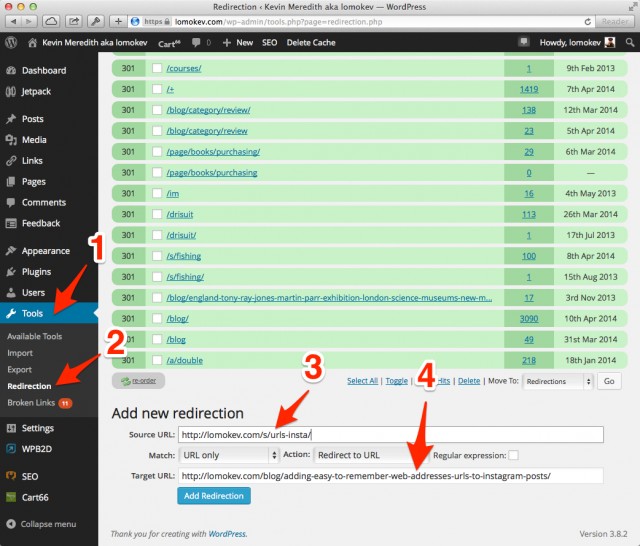Click into the Source URL field
This screenshot has height=546, width=640.
(391, 435)
